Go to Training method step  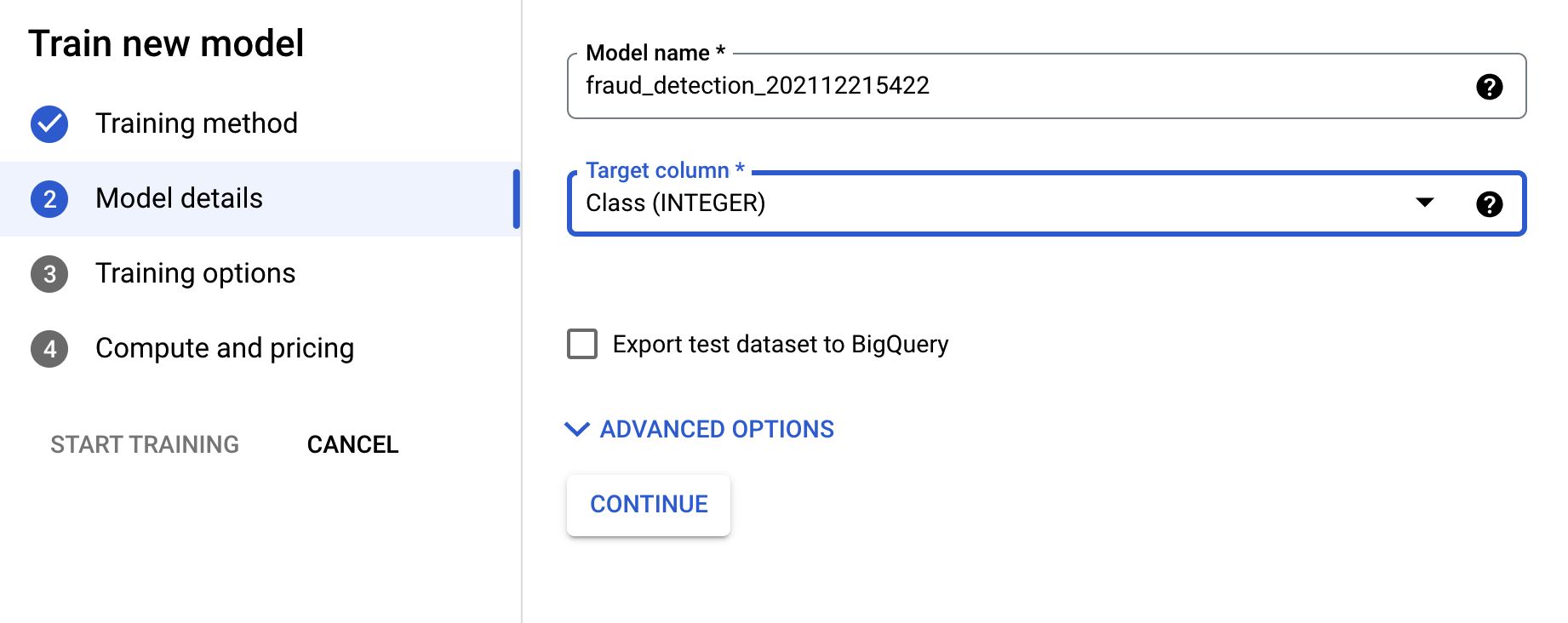[x=196, y=123]
